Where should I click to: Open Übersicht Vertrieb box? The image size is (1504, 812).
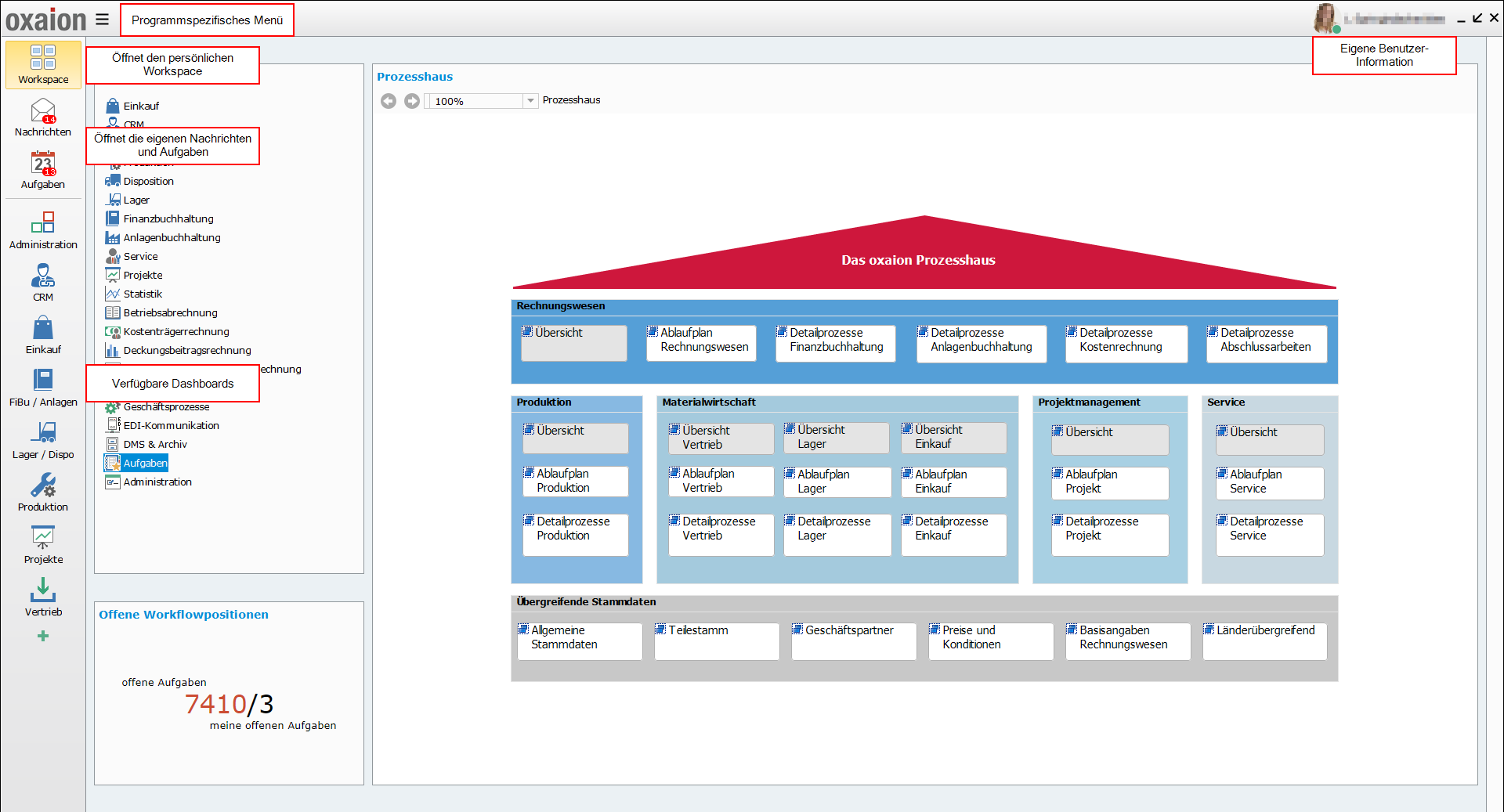pos(721,438)
